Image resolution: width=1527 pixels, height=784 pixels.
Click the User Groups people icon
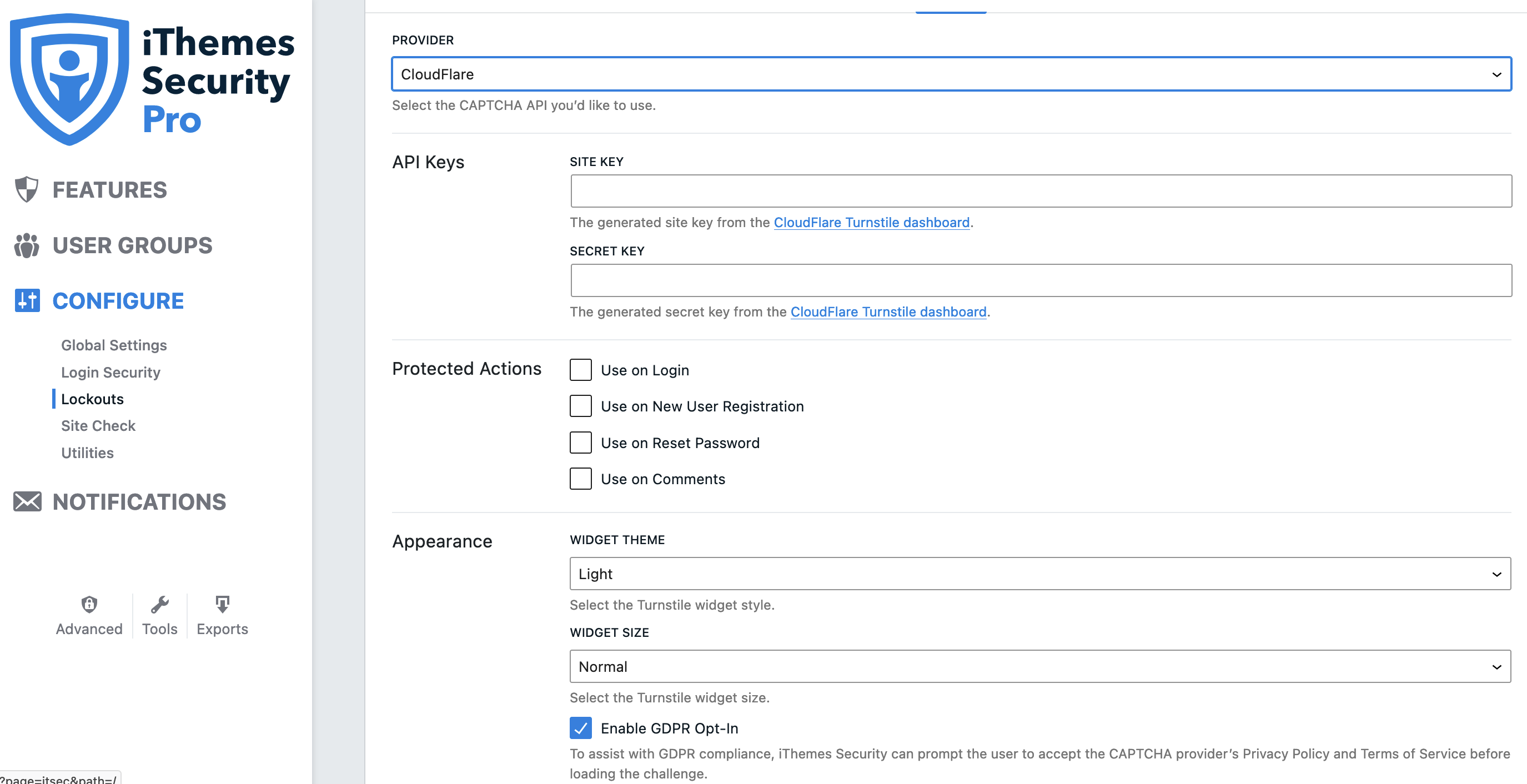pyautogui.click(x=27, y=245)
